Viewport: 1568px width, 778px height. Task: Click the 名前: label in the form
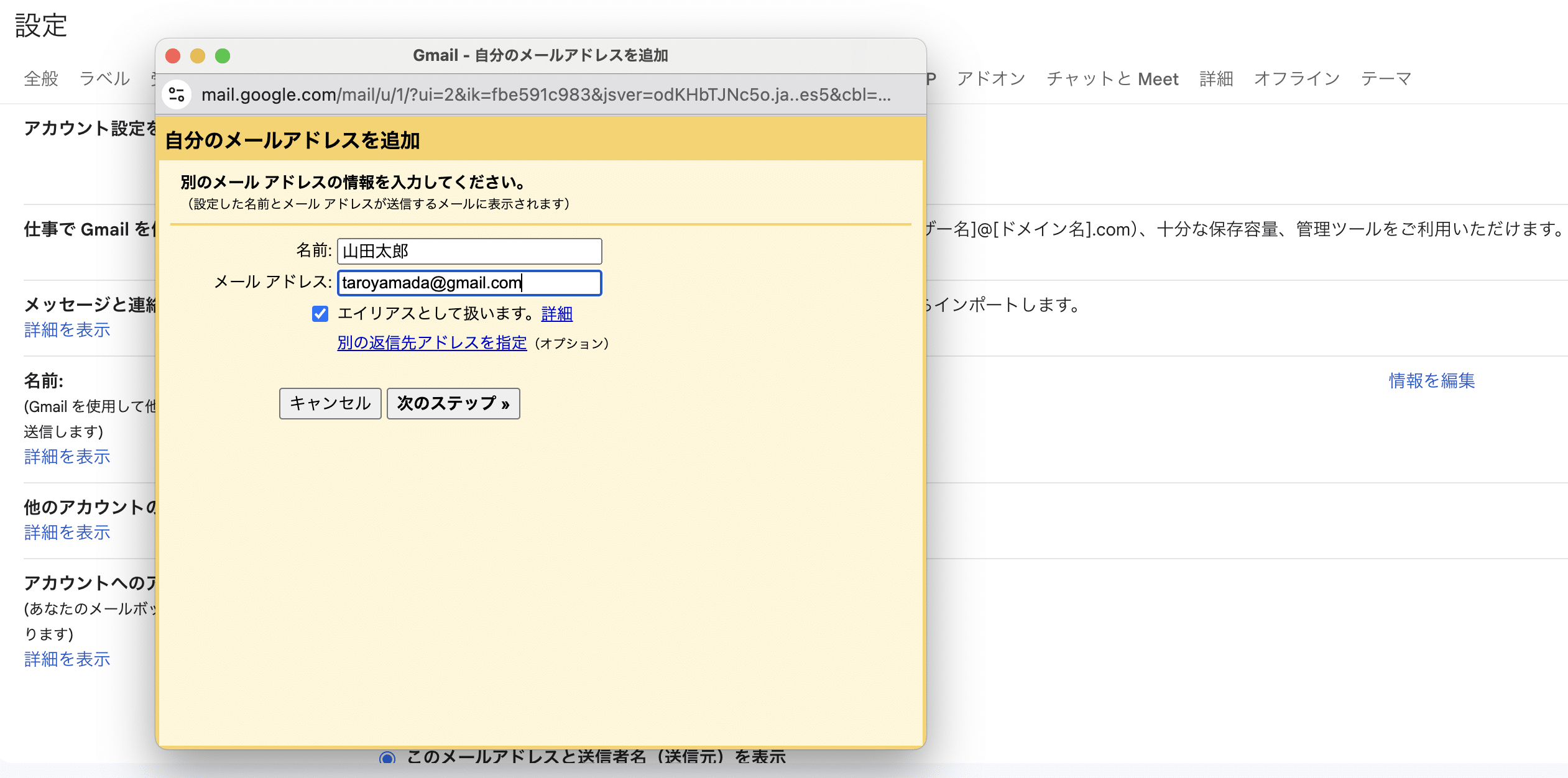314,250
